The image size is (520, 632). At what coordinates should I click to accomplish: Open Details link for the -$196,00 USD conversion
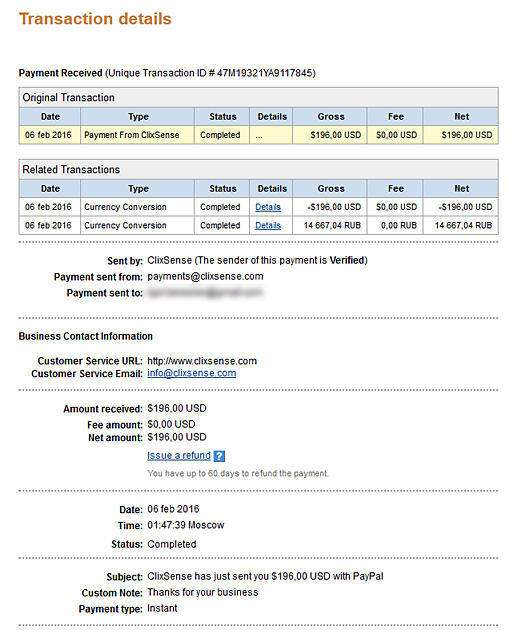tap(268, 207)
